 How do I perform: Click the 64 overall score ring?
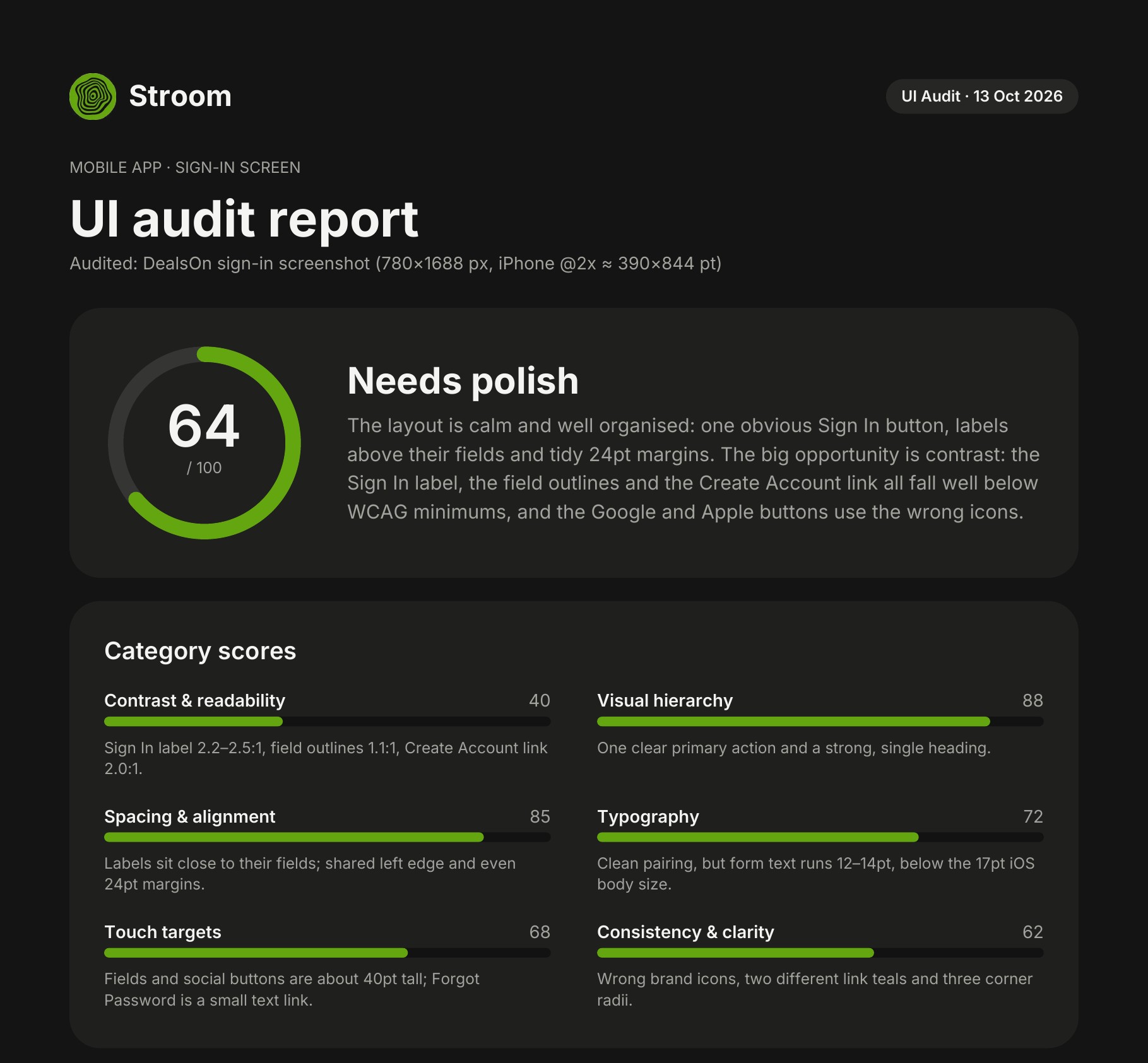pos(204,443)
